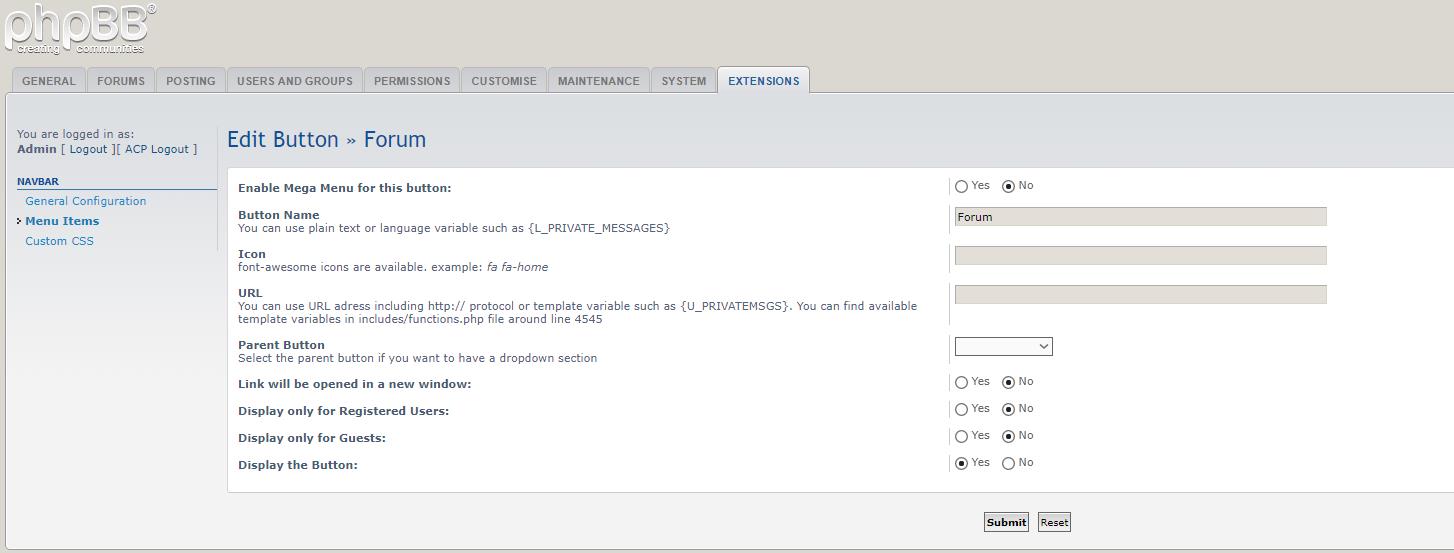
Task: Click the 'fa fa-home' example text
Action: pyautogui.click(x=517, y=267)
